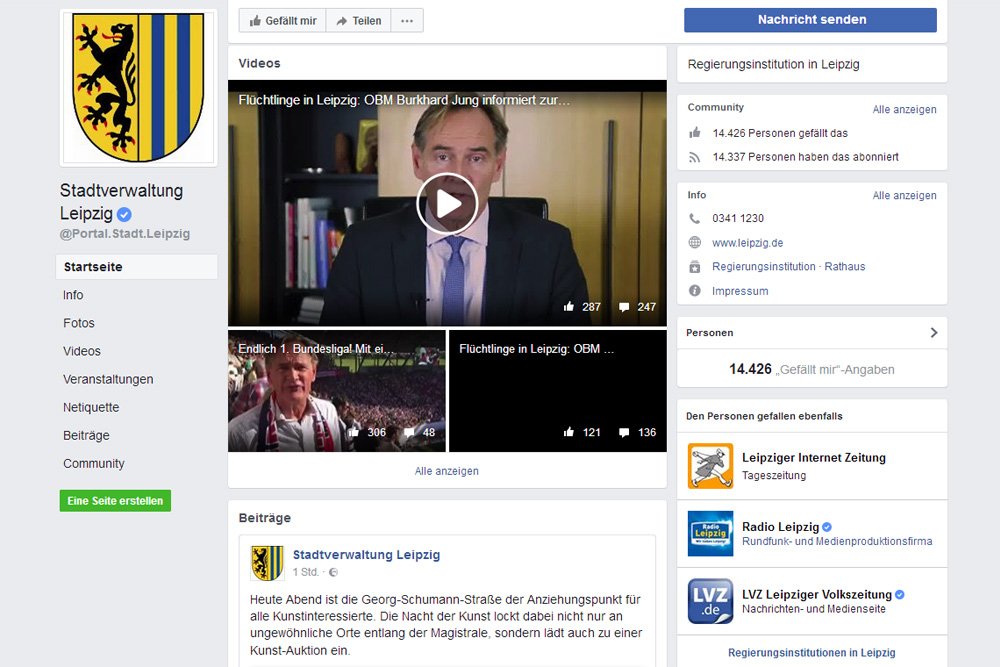
Task: Select the Teilen share icon
Action: [x=343, y=19]
